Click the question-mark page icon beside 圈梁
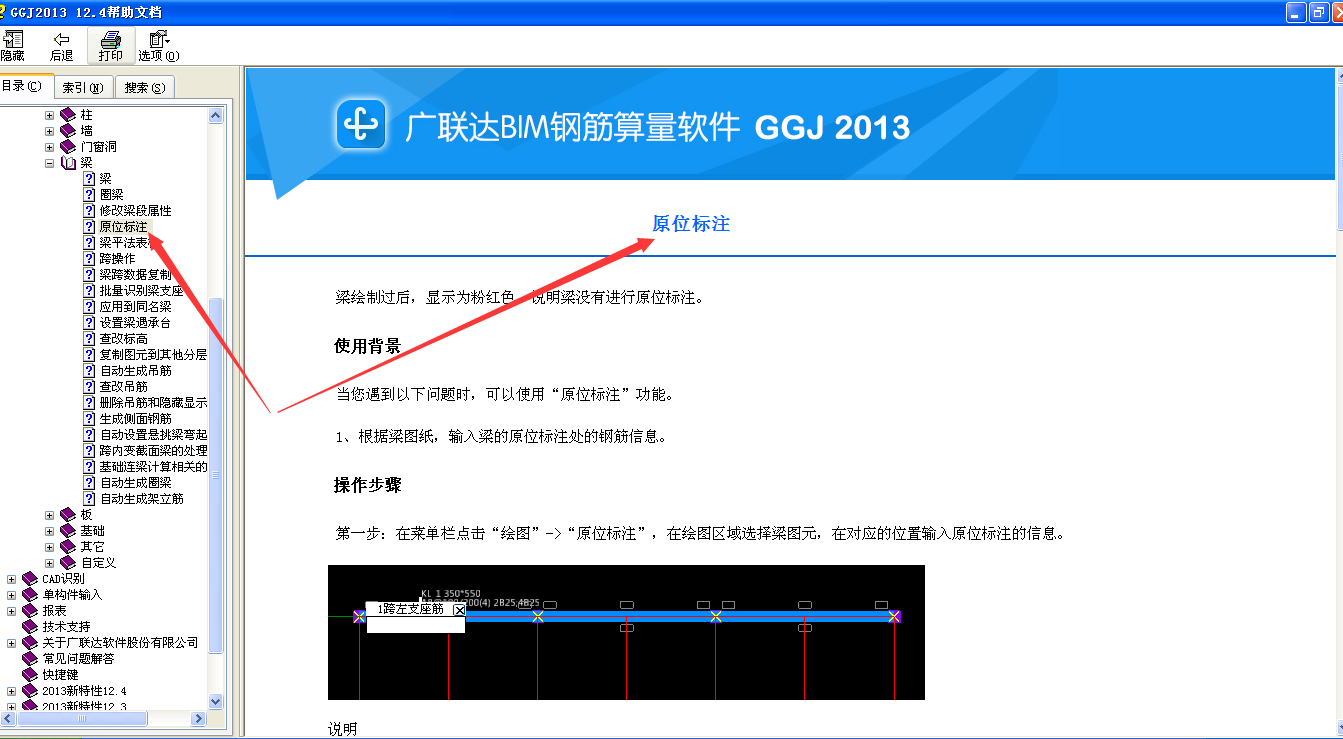 pyautogui.click(x=90, y=195)
